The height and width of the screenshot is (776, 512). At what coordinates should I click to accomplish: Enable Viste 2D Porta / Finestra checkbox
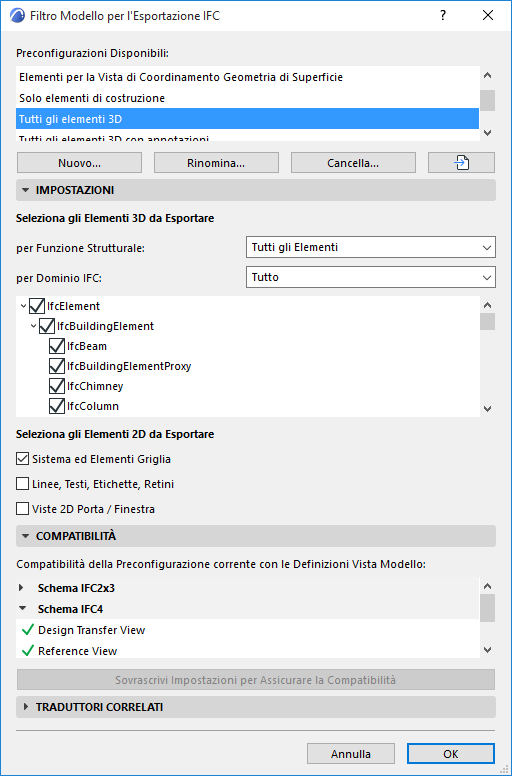22,508
